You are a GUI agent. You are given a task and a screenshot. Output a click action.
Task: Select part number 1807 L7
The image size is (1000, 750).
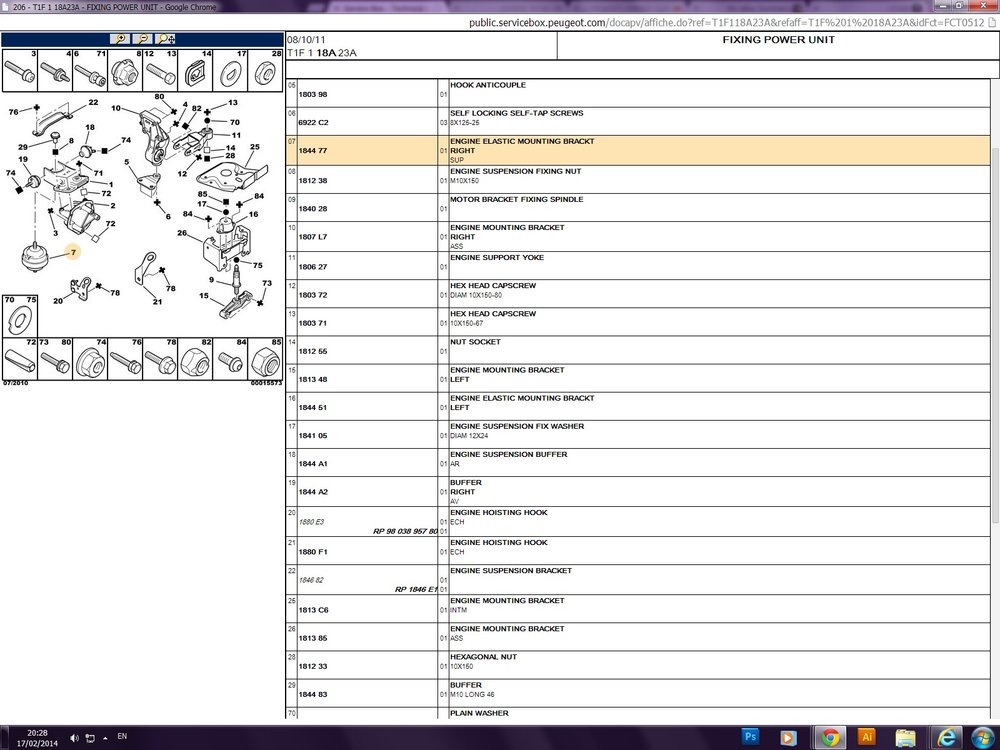coord(312,237)
